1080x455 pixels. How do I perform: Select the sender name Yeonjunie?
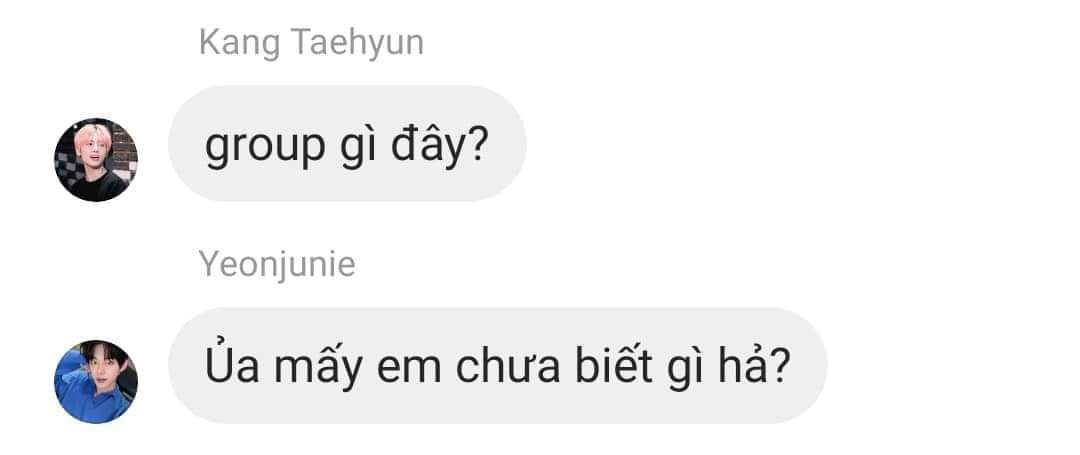(277, 265)
